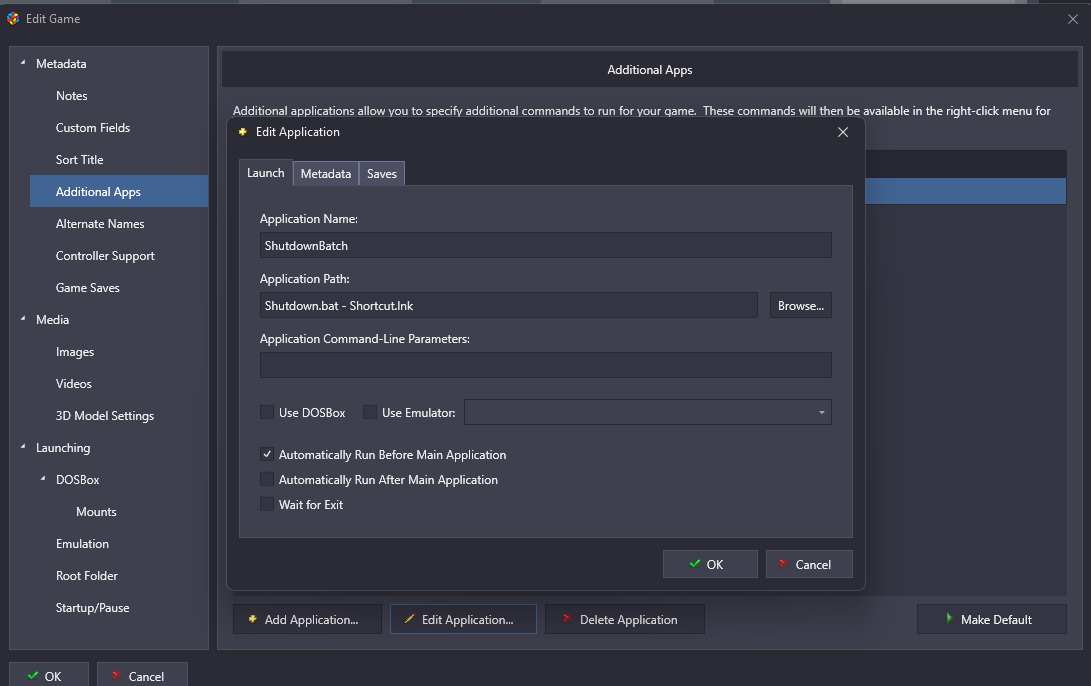The image size is (1091, 686).
Task: Enable the Use DOSBox checkbox
Action: (267, 412)
